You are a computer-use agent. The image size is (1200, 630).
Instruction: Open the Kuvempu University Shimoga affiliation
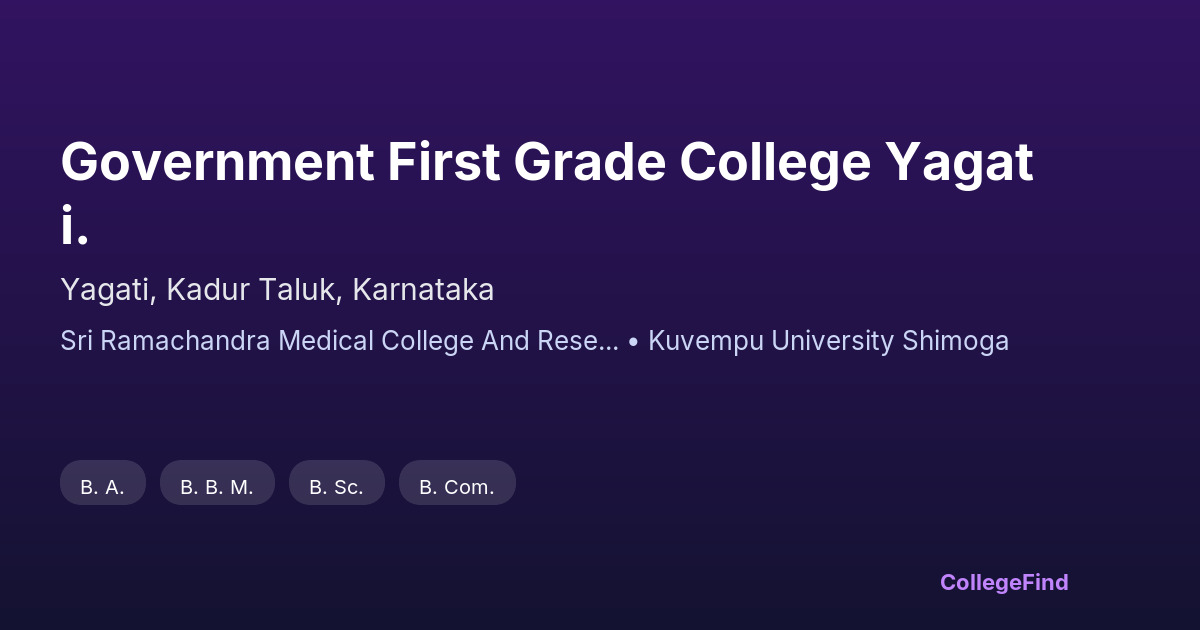828,341
